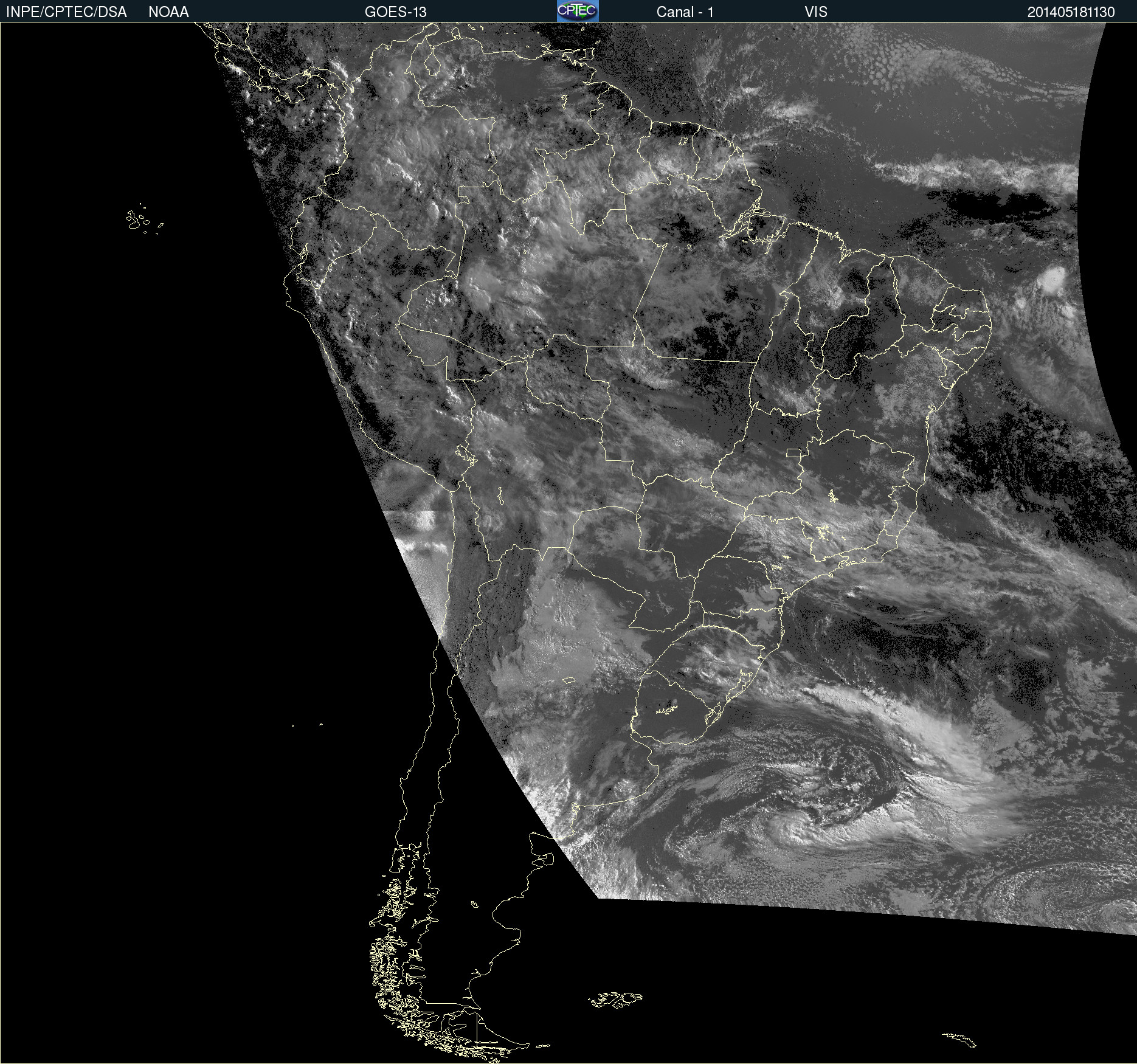Click the 201405181130 timestamp
Viewport: 1137px width, 1064px height.
click(1071, 12)
